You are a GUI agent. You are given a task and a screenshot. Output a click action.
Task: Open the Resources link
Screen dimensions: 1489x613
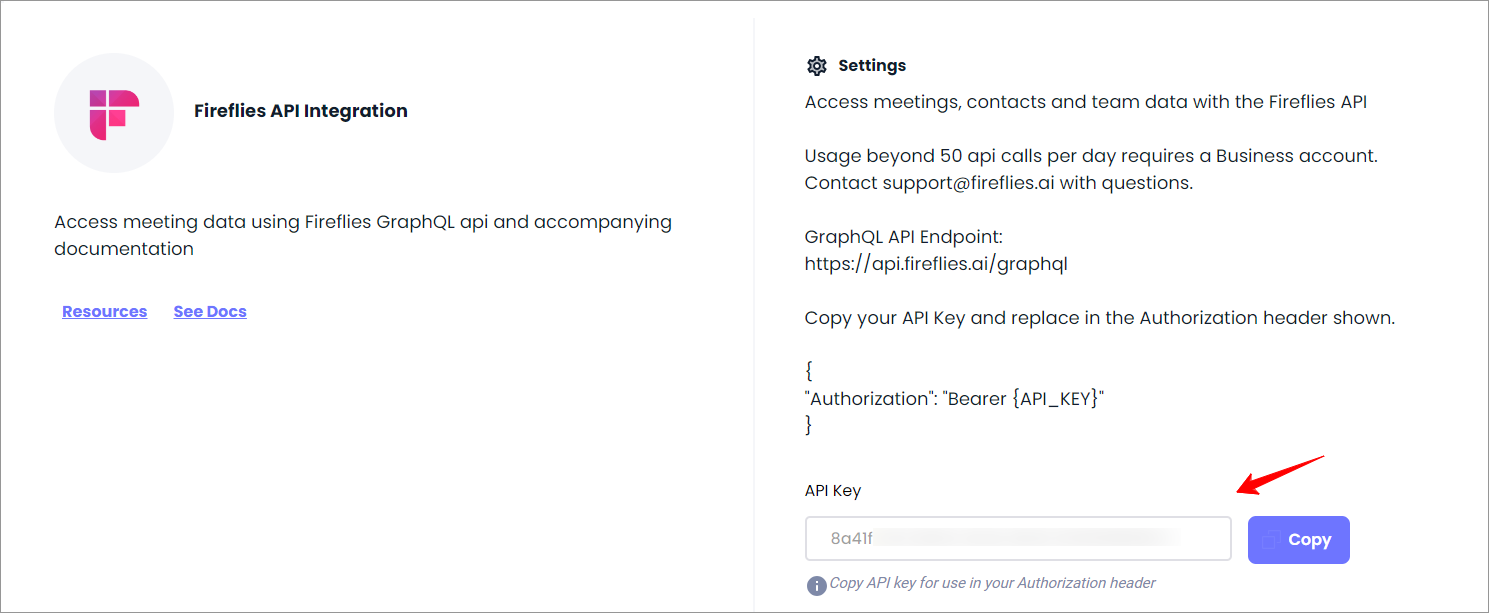pos(104,312)
